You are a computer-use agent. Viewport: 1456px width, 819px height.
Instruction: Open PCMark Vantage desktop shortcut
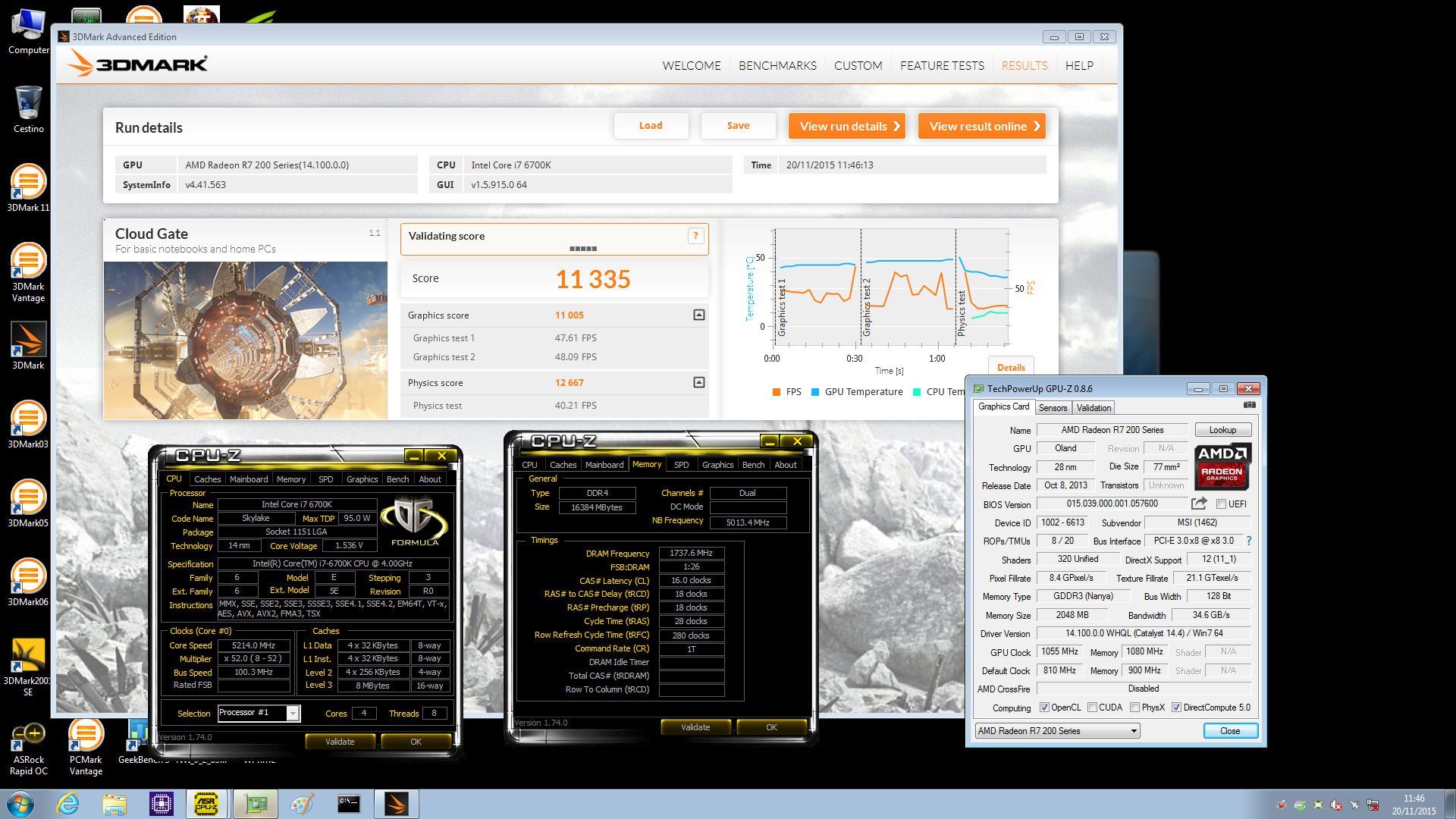[x=86, y=748]
